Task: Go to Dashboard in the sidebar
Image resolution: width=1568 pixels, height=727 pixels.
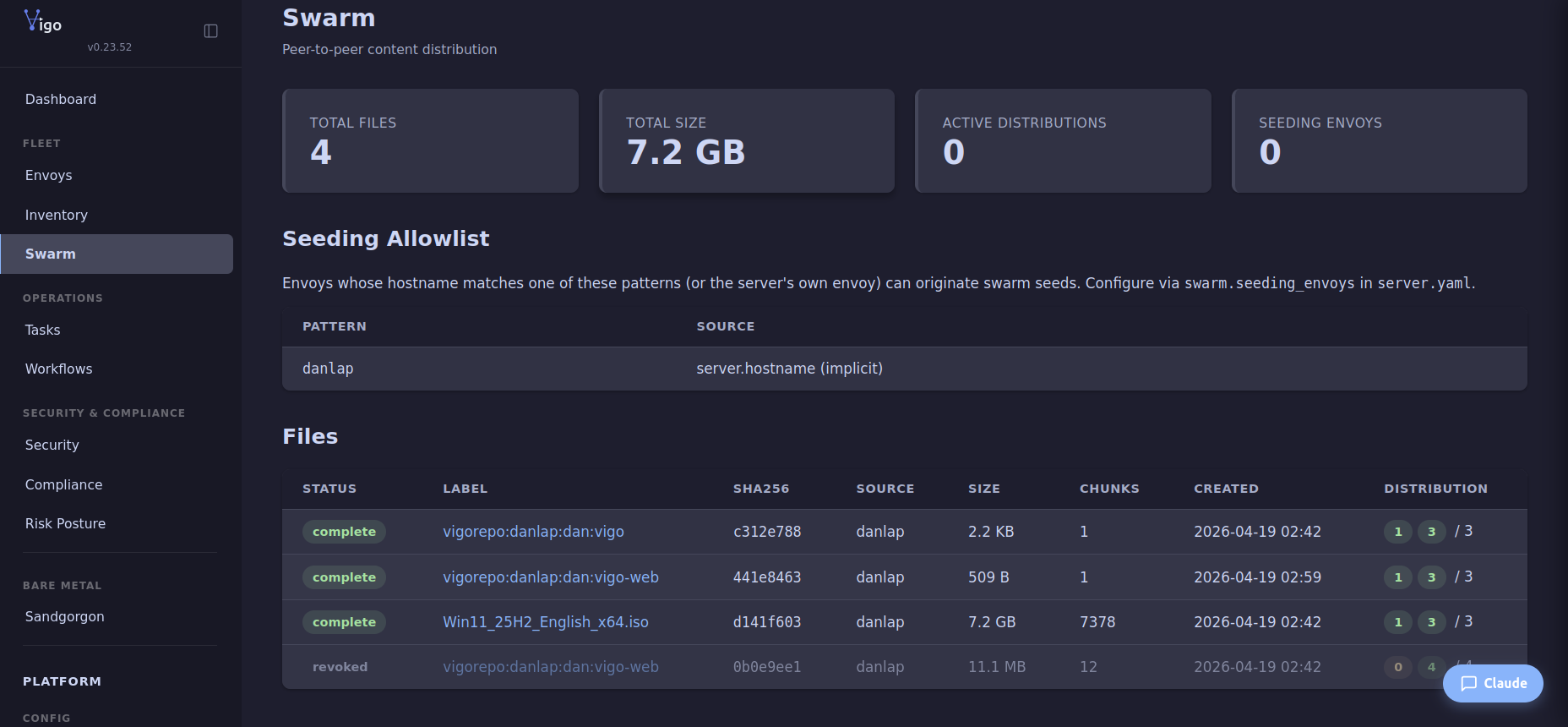Action: click(x=61, y=100)
